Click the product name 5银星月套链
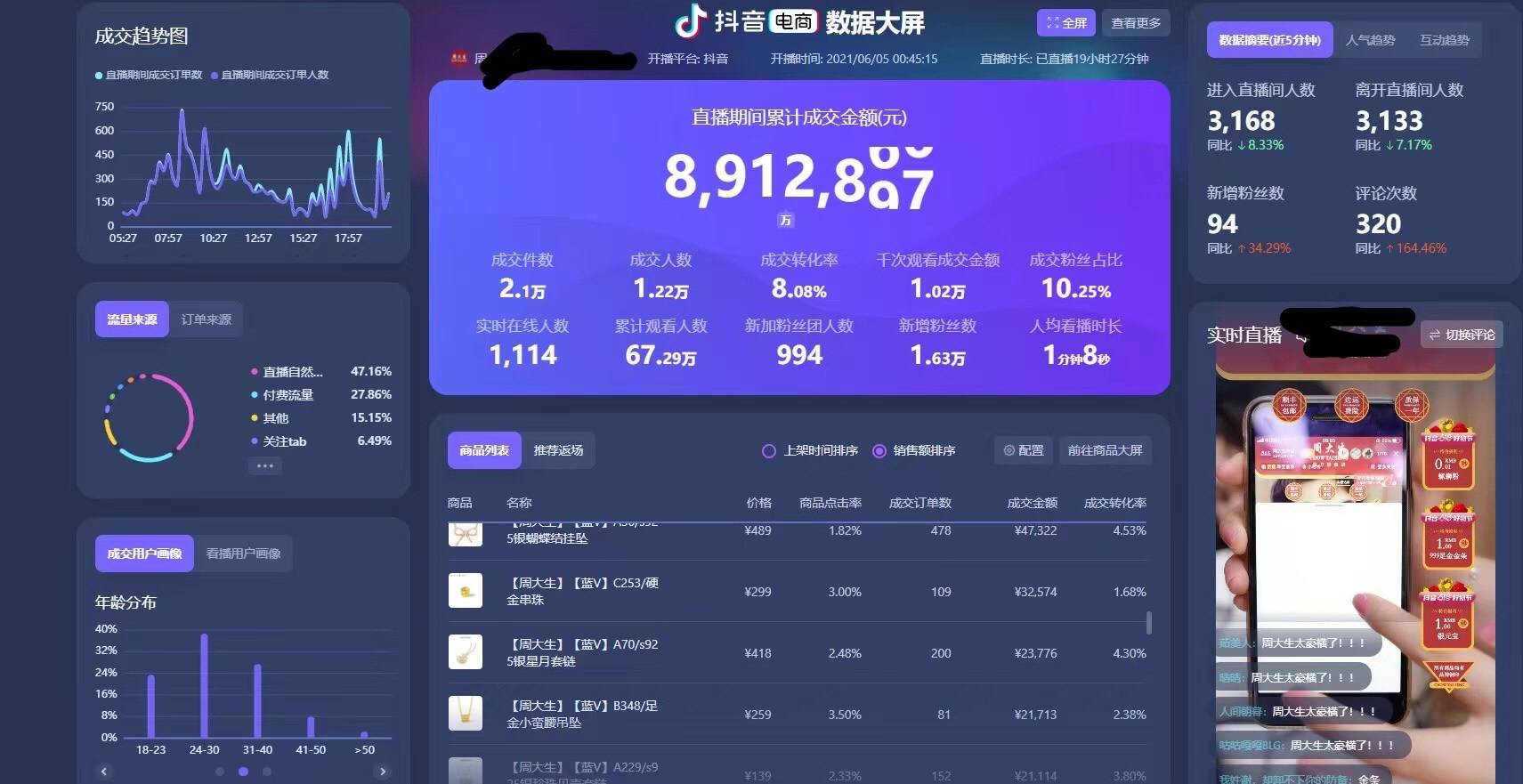The image size is (1523, 784). (541, 661)
